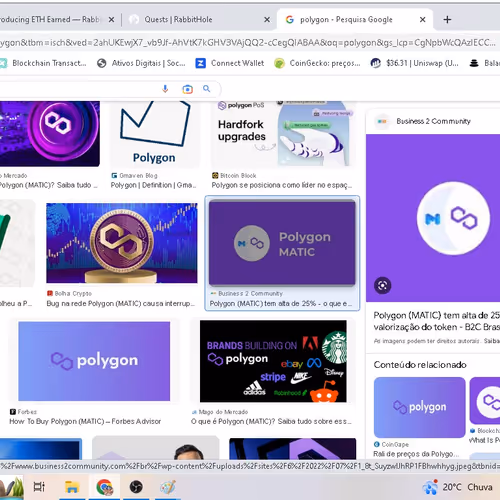Click the magnifying glass search icon
Image resolution: width=500 pixels, height=500 pixels.
(207, 89)
